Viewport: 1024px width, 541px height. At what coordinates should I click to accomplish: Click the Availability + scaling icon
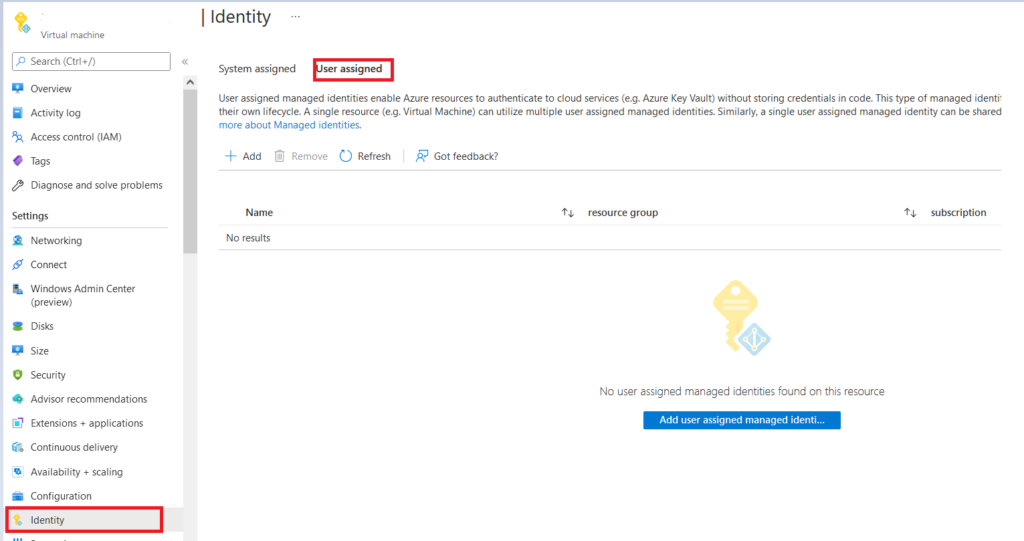pyautogui.click(x=18, y=472)
